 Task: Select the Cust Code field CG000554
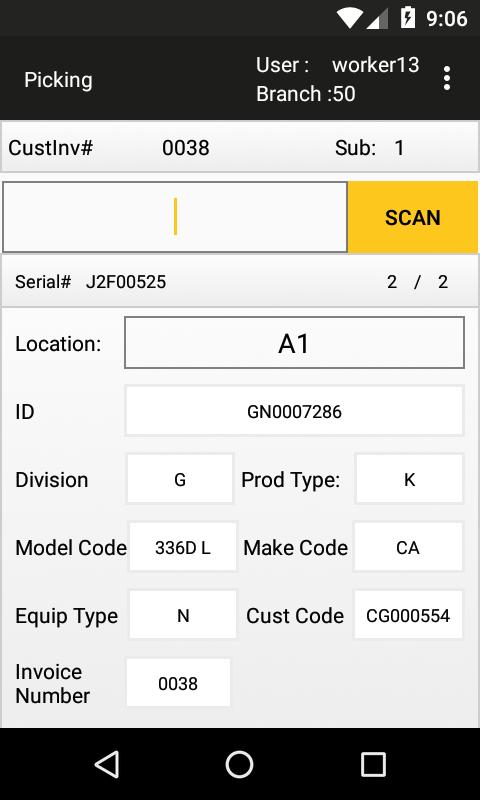tap(408, 615)
